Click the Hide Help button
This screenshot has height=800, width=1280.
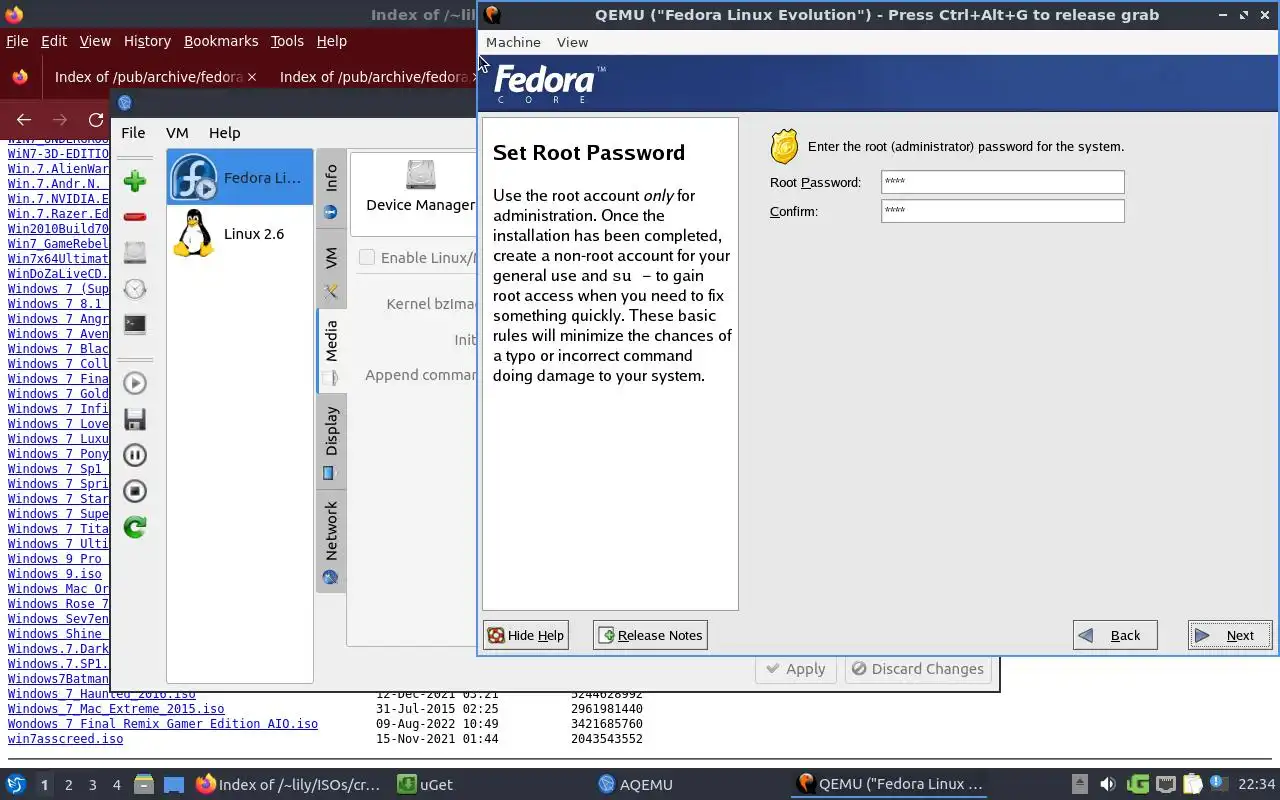pyautogui.click(x=526, y=635)
